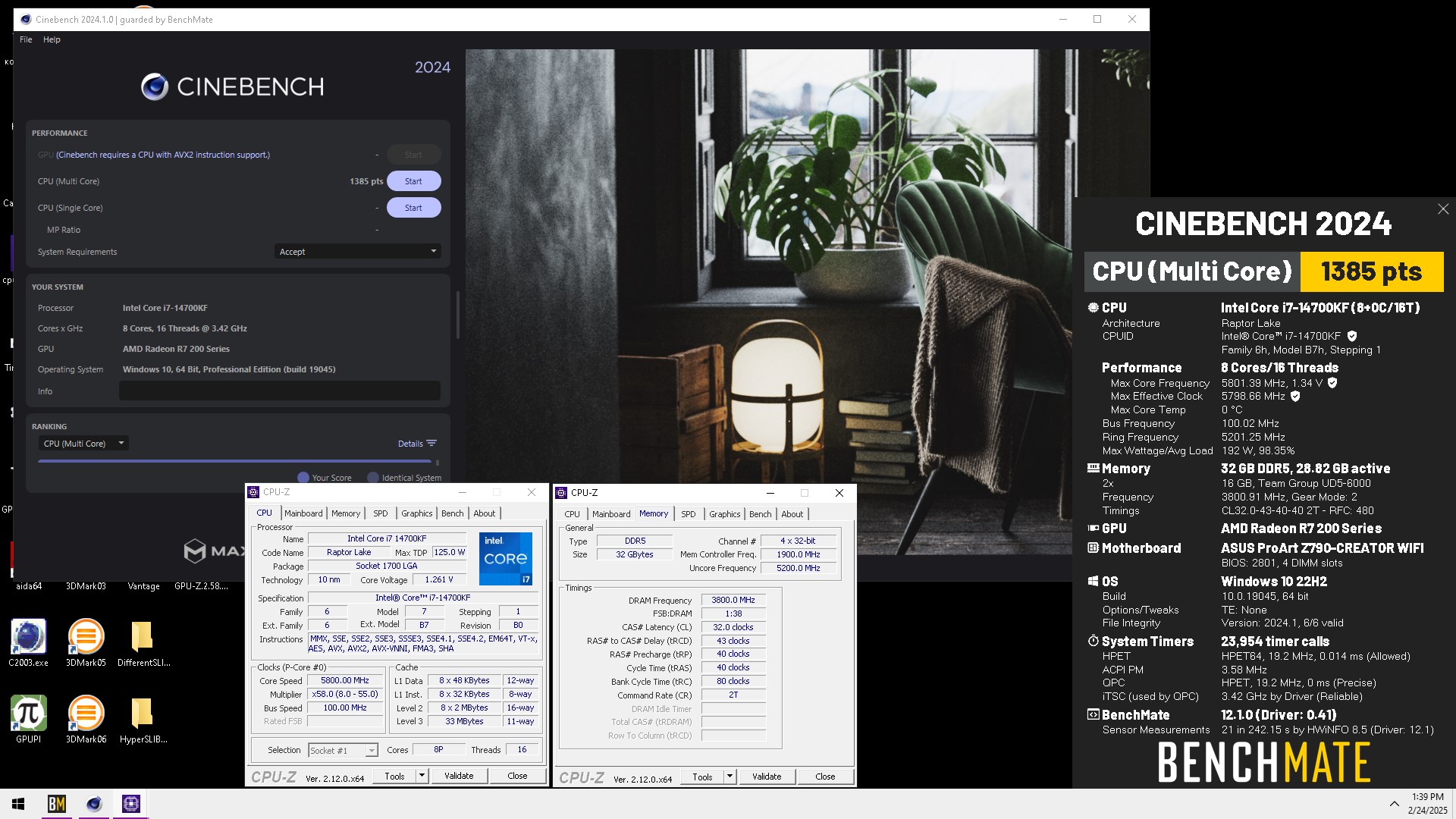Open the aida64 desktop icon
This screenshot has height=819, width=1456.
[x=29, y=585]
